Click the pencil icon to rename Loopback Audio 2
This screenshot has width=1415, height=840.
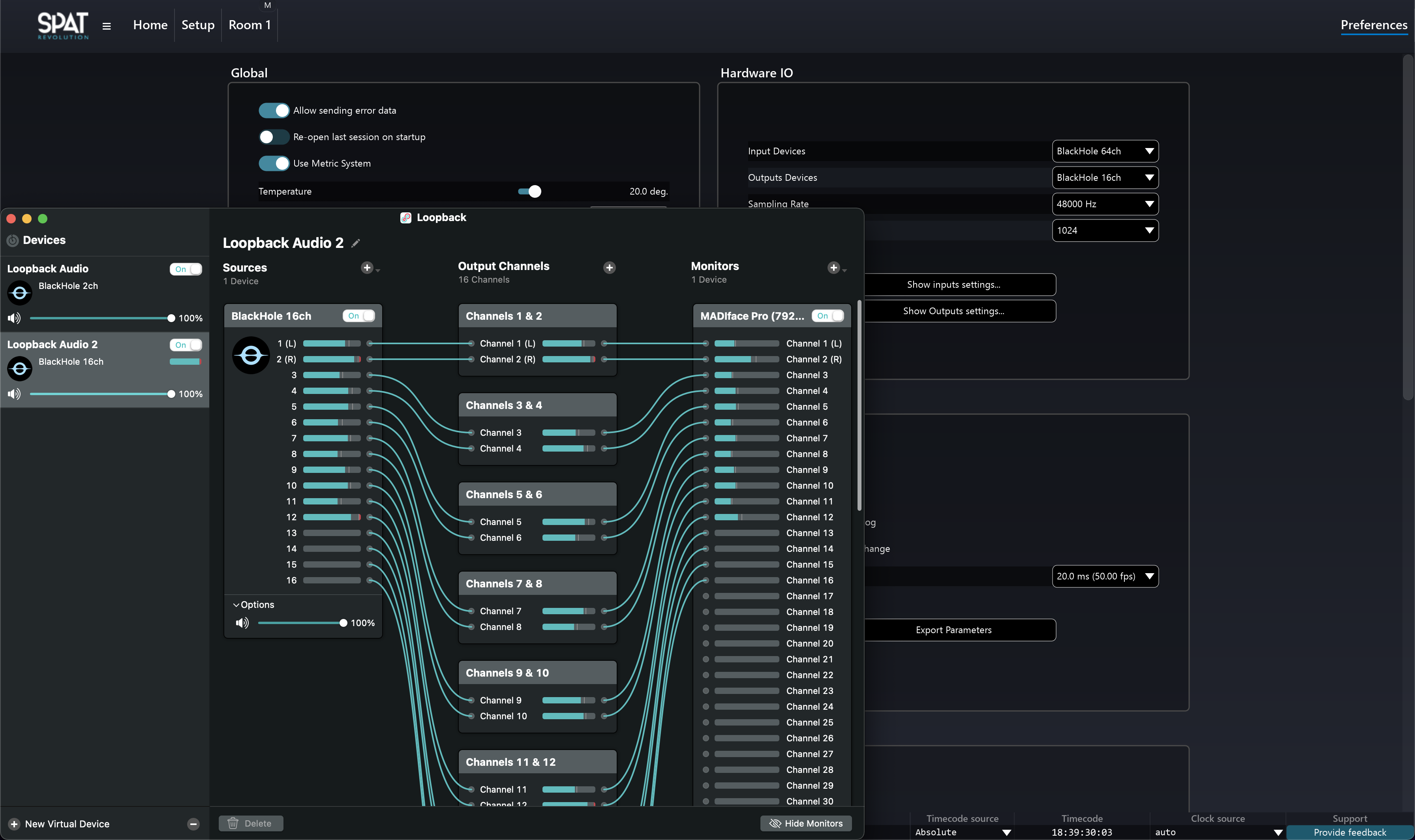click(x=355, y=244)
